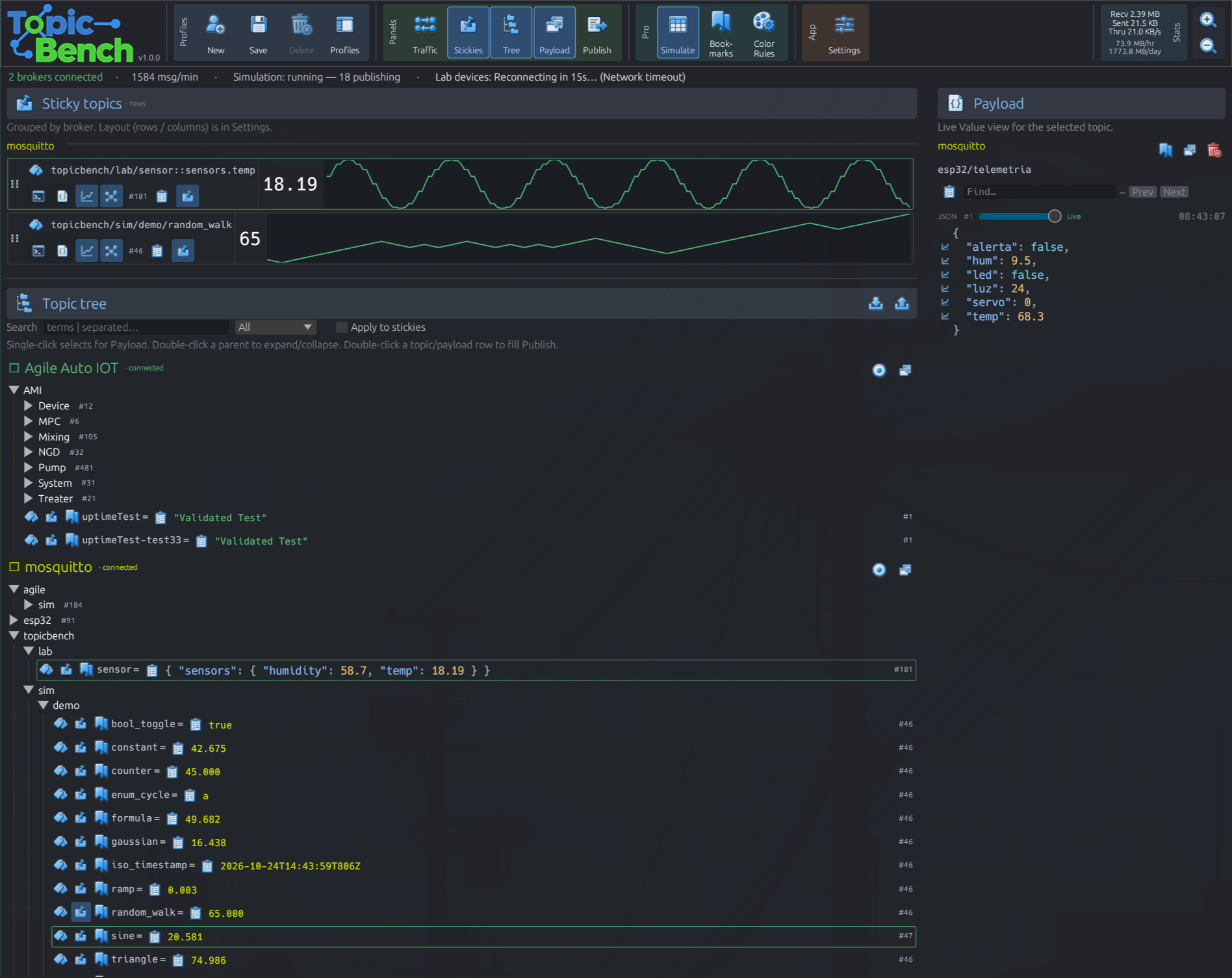Open Bookmarks

click(x=721, y=33)
